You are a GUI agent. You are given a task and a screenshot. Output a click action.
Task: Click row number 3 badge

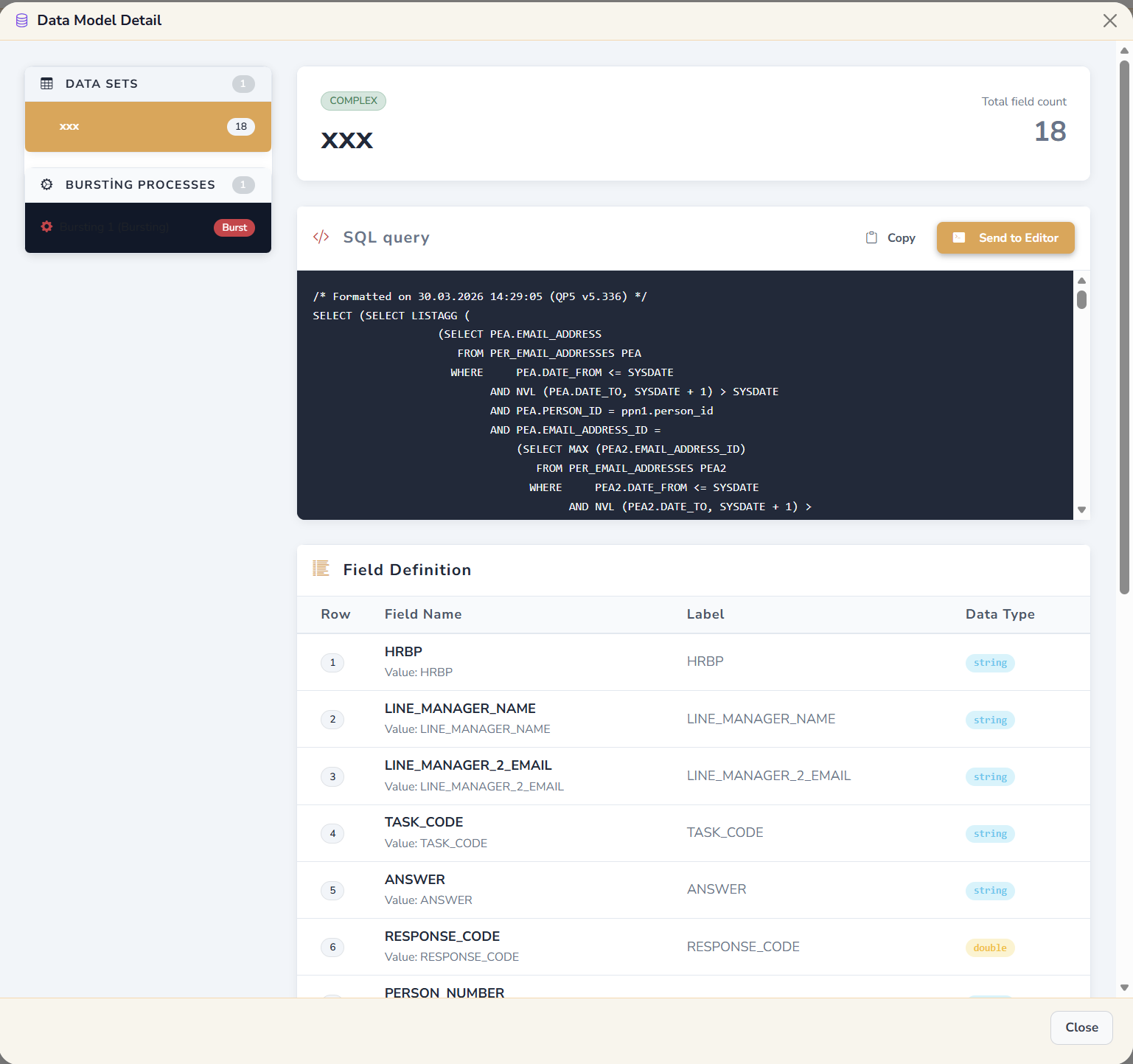pyautogui.click(x=332, y=777)
